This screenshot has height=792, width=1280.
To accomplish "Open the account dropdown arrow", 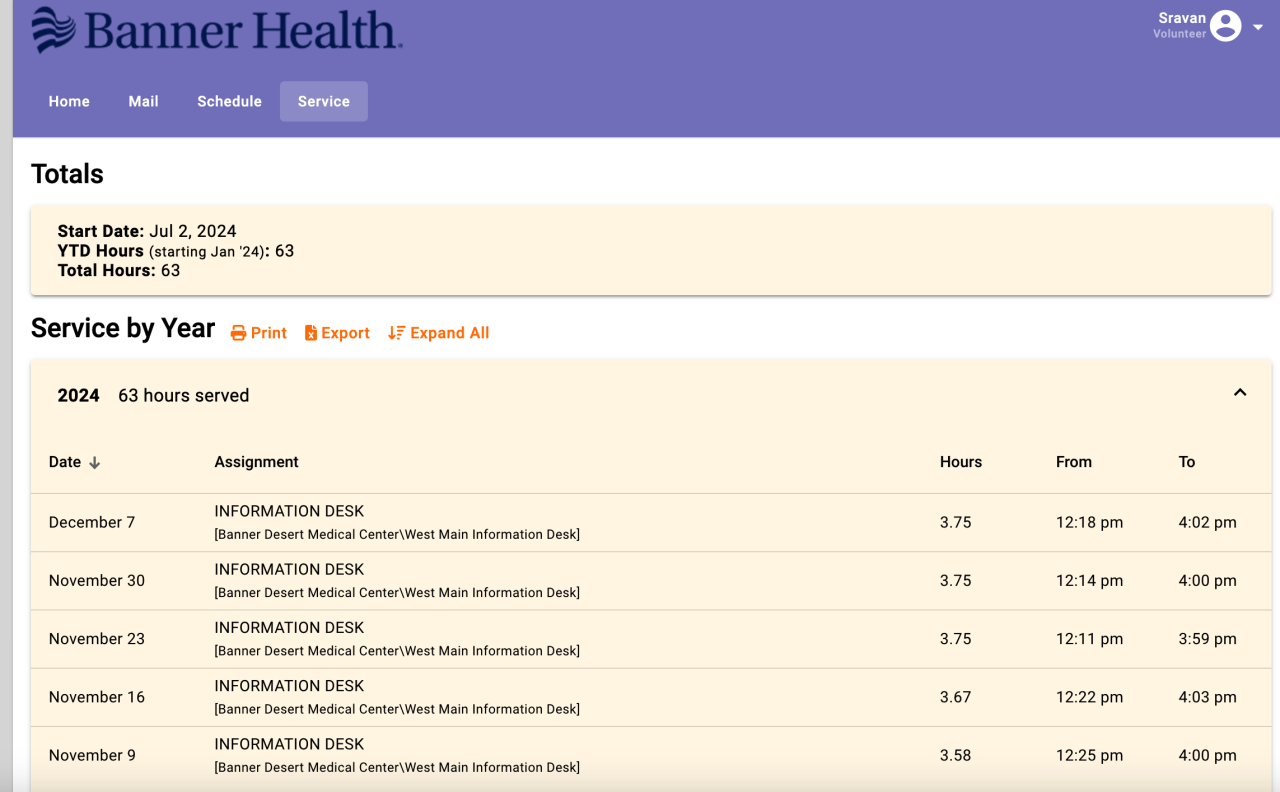I will pos(1258,27).
